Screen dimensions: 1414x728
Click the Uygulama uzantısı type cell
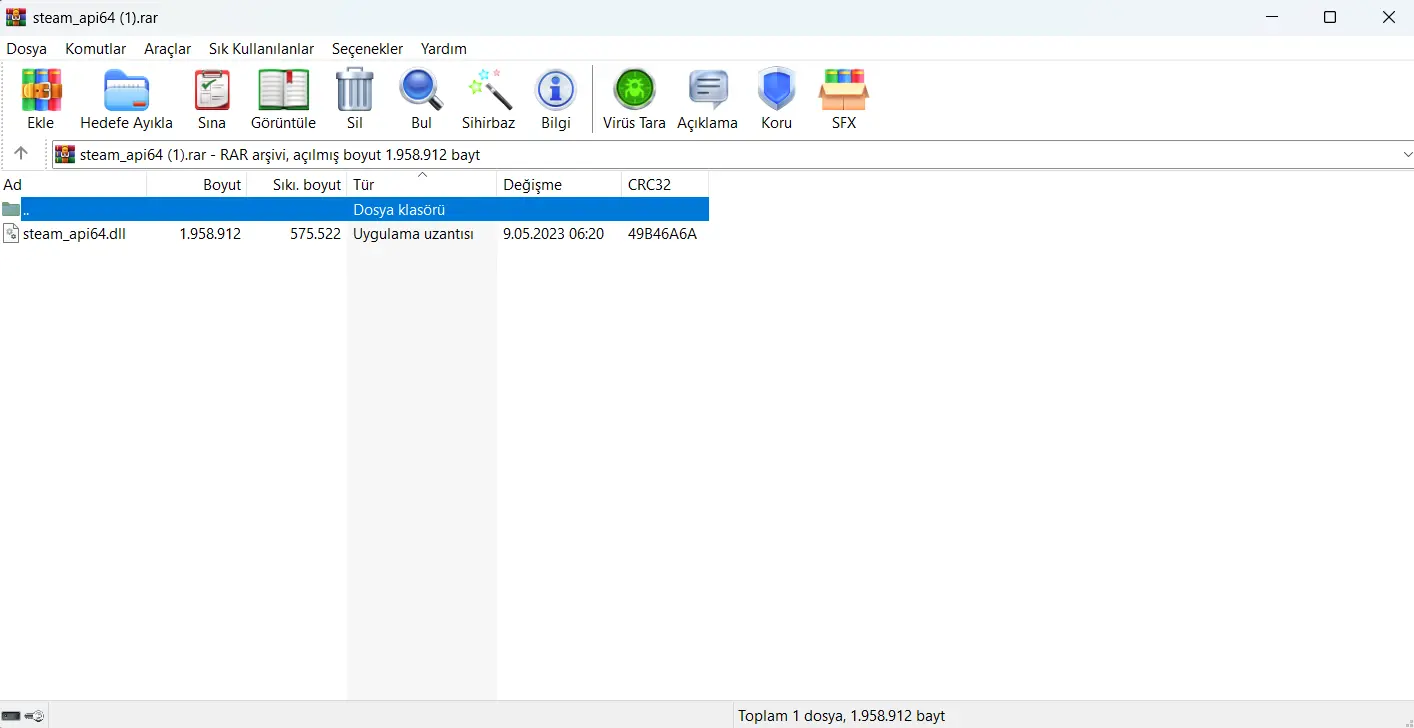tap(413, 234)
